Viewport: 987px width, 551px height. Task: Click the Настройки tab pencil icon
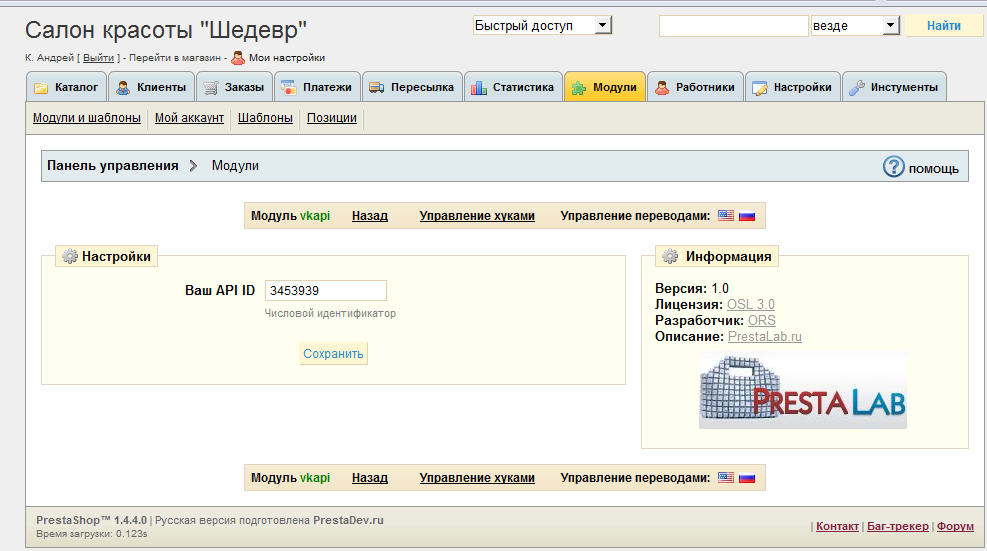[x=760, y=88]
